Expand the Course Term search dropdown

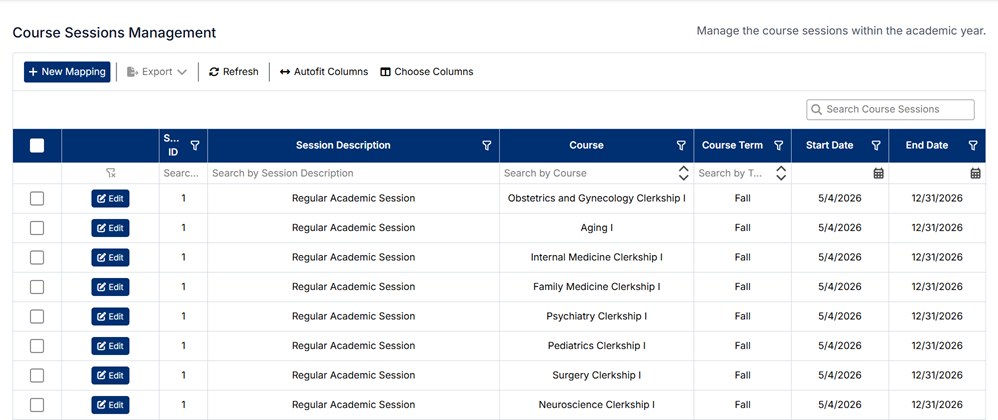(781, 173)
